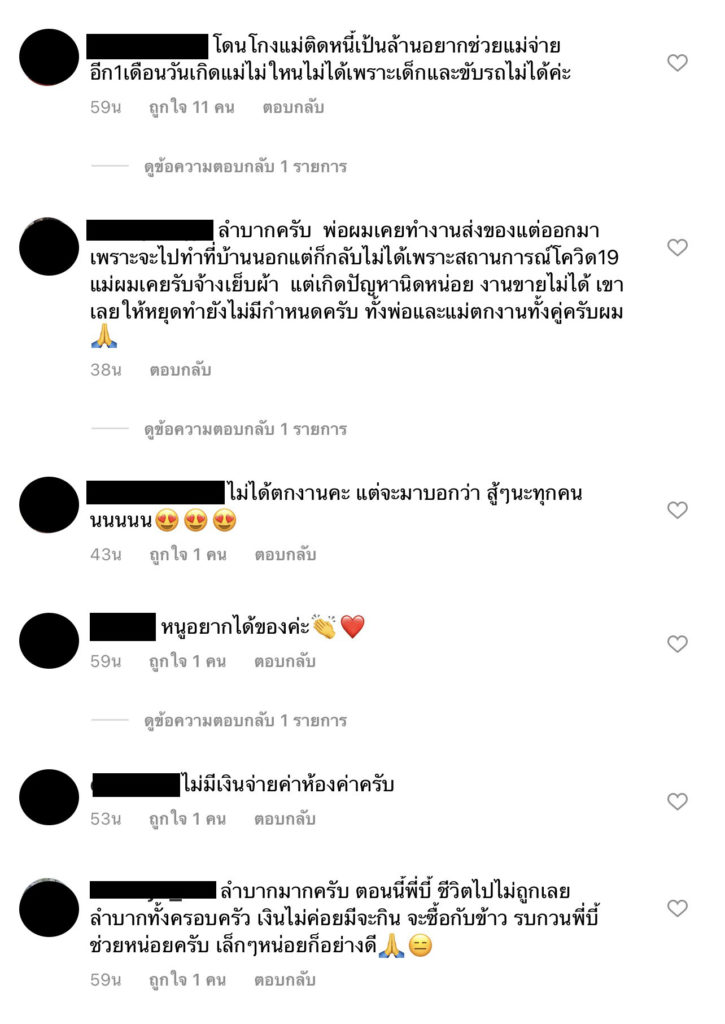Reply to the 43น comment
This screenshot has width=725, height=1024.
pyautogui.click(x=285, y=554)
